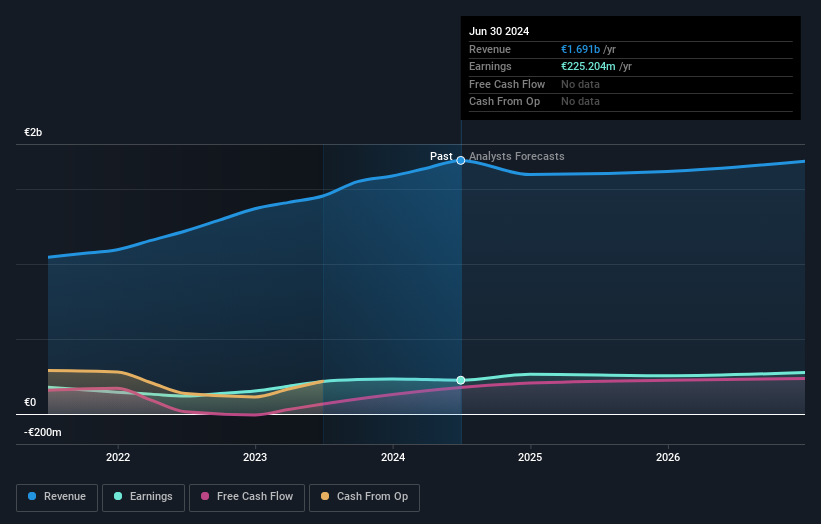Click the €2b y-axis label
Viewport: 821px width, 524px height.
(33, 132)
